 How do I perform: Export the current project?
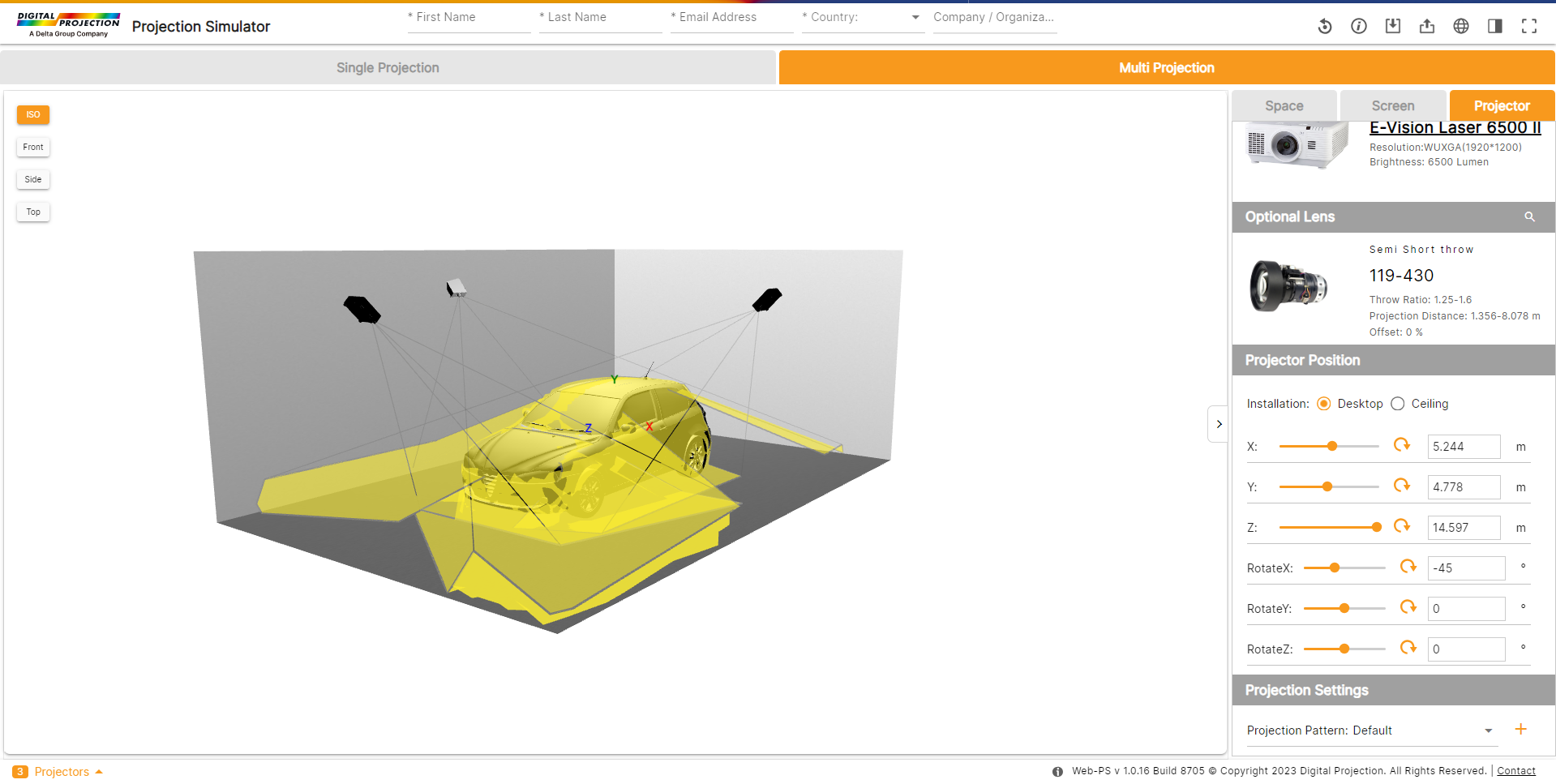click(1428, 26)
